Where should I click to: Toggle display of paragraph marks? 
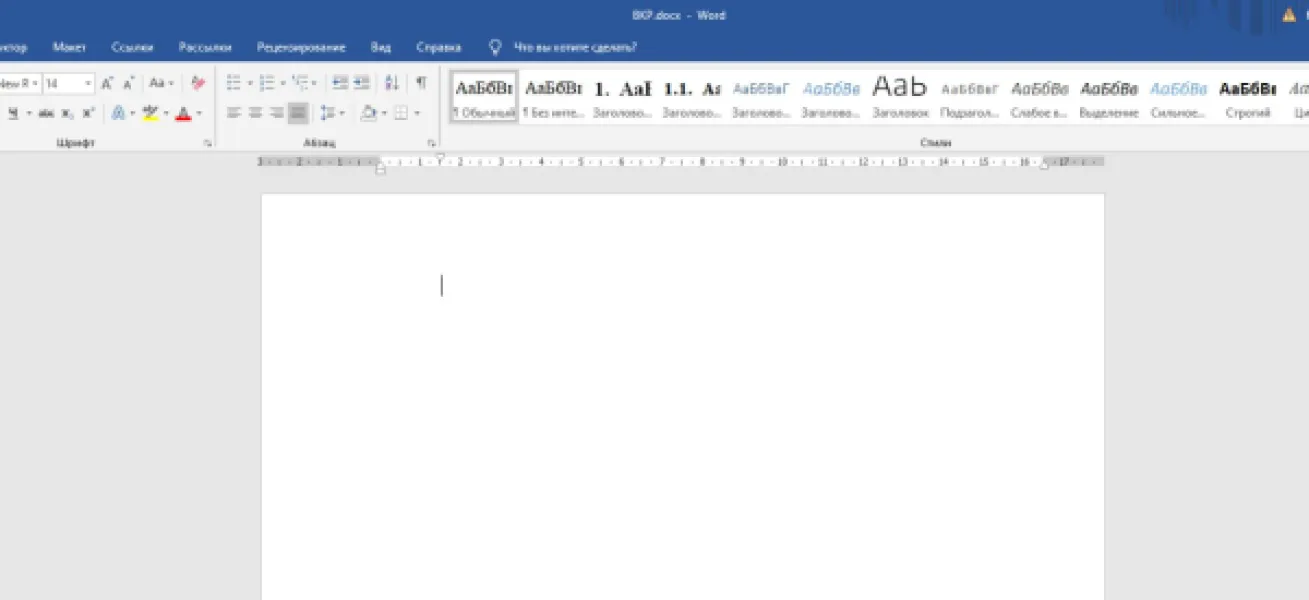[421, 83]
